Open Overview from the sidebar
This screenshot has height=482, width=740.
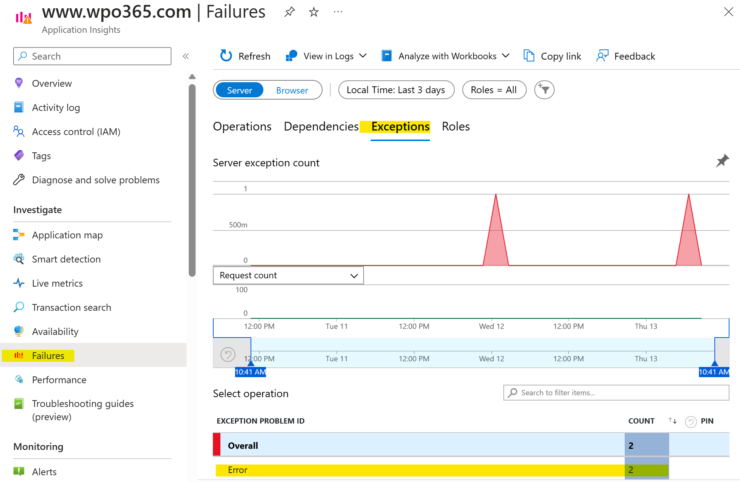52,84
